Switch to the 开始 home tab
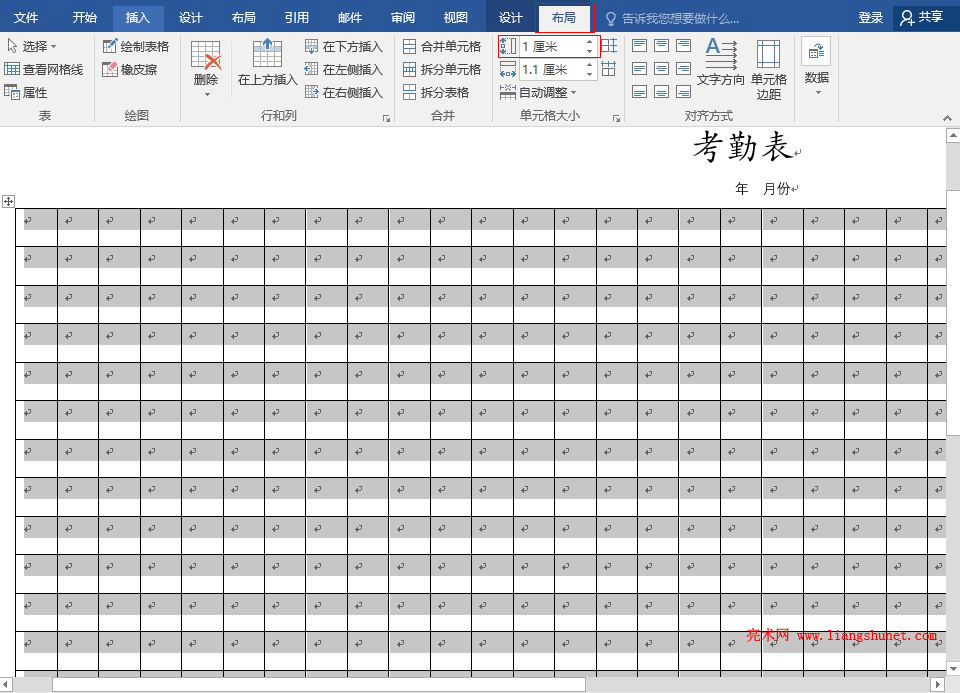 click(x=84, y=17)
